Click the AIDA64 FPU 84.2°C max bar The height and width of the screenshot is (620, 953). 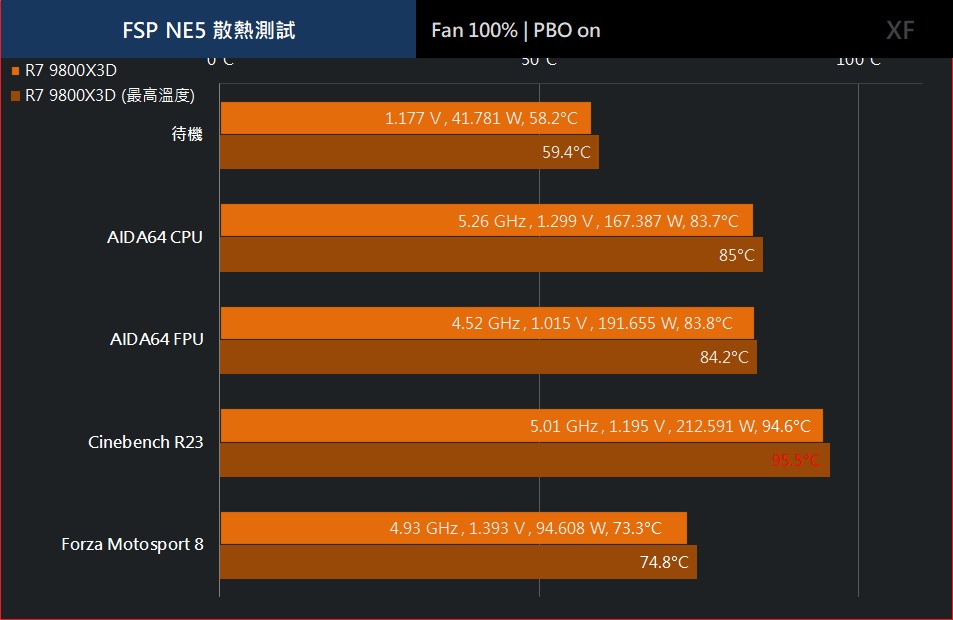tap(488, 357)
